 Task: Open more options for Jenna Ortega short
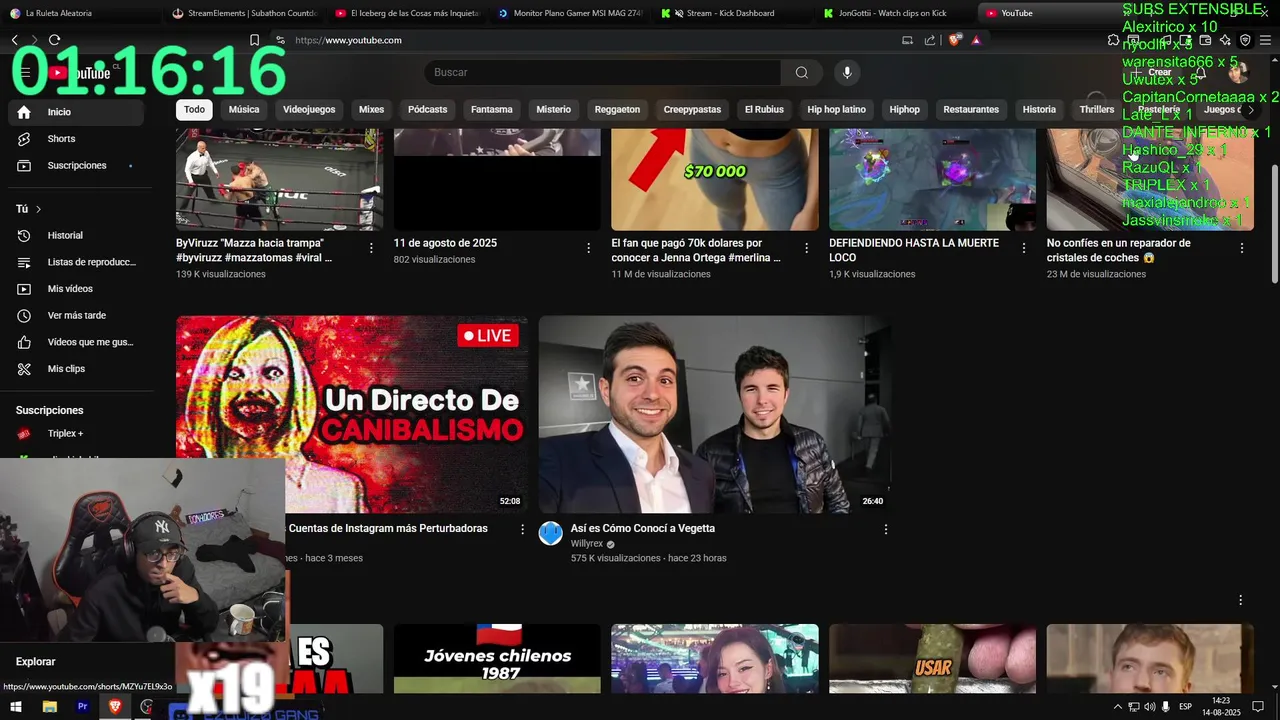pyautogui.click(x=806, y=248)
